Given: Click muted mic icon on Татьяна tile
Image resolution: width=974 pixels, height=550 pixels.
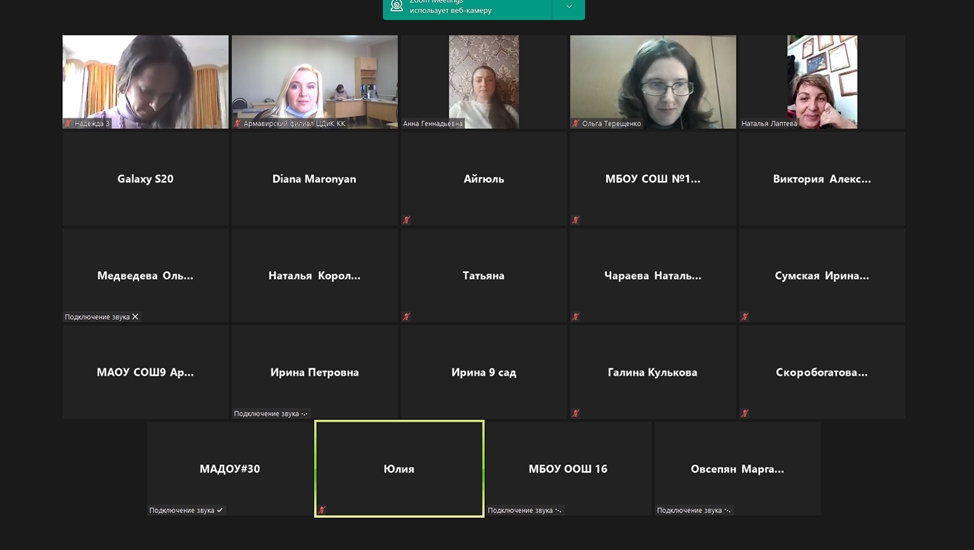Looking at the screenshot, I should 407,317.
